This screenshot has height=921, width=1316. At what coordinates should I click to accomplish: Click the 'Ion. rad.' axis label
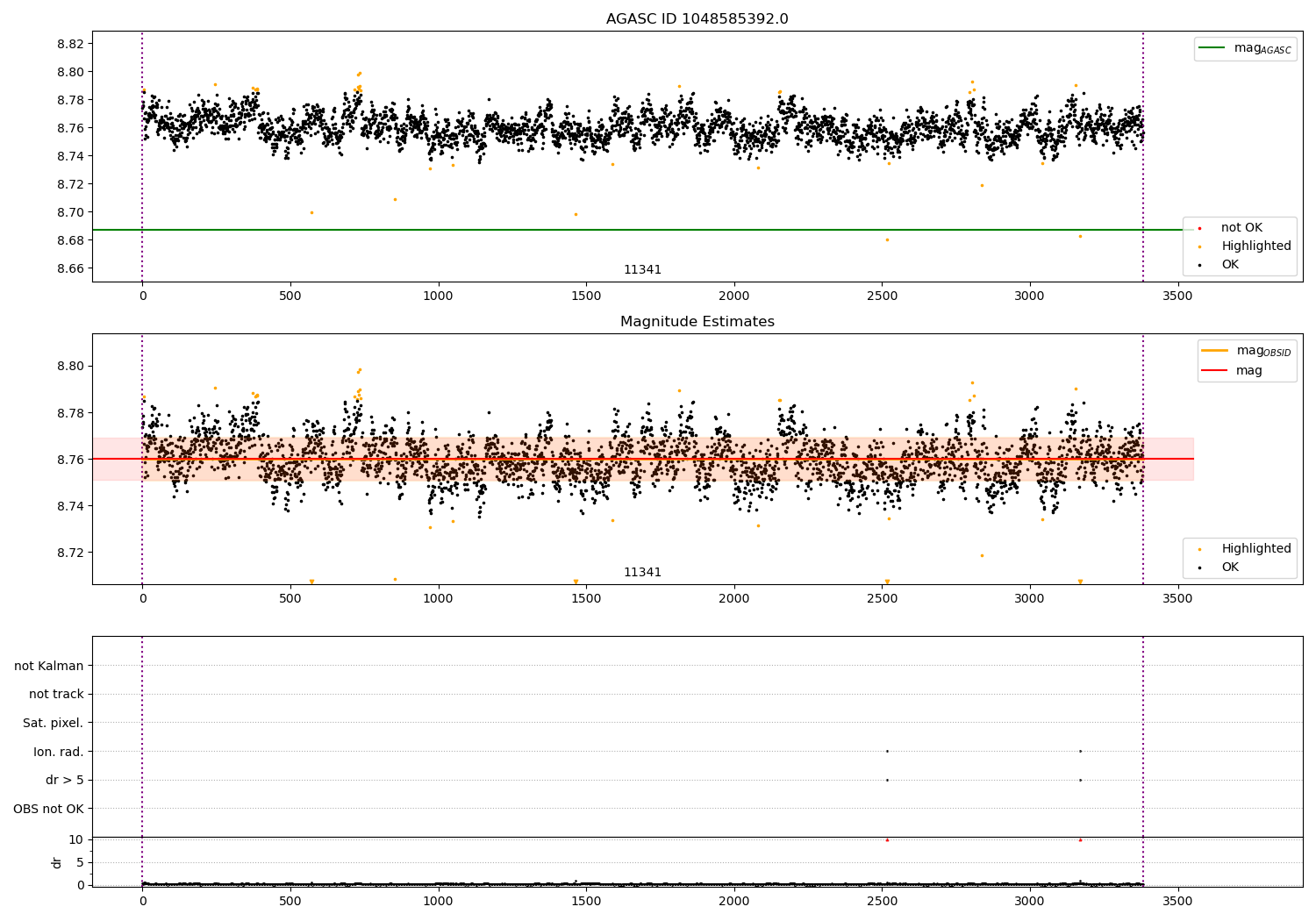point(59,752)
